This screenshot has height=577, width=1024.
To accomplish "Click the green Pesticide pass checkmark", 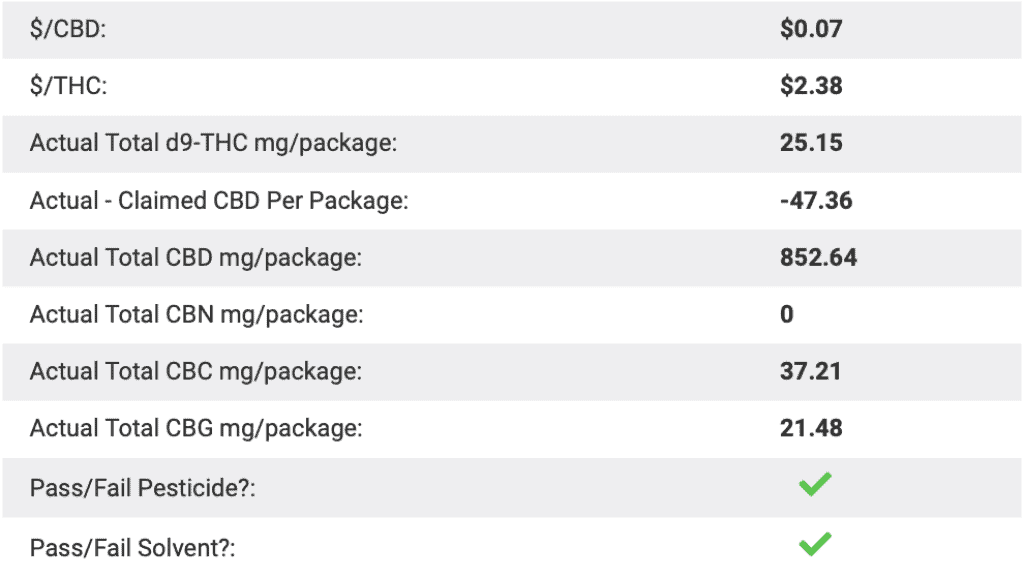I will pos(815,484).
